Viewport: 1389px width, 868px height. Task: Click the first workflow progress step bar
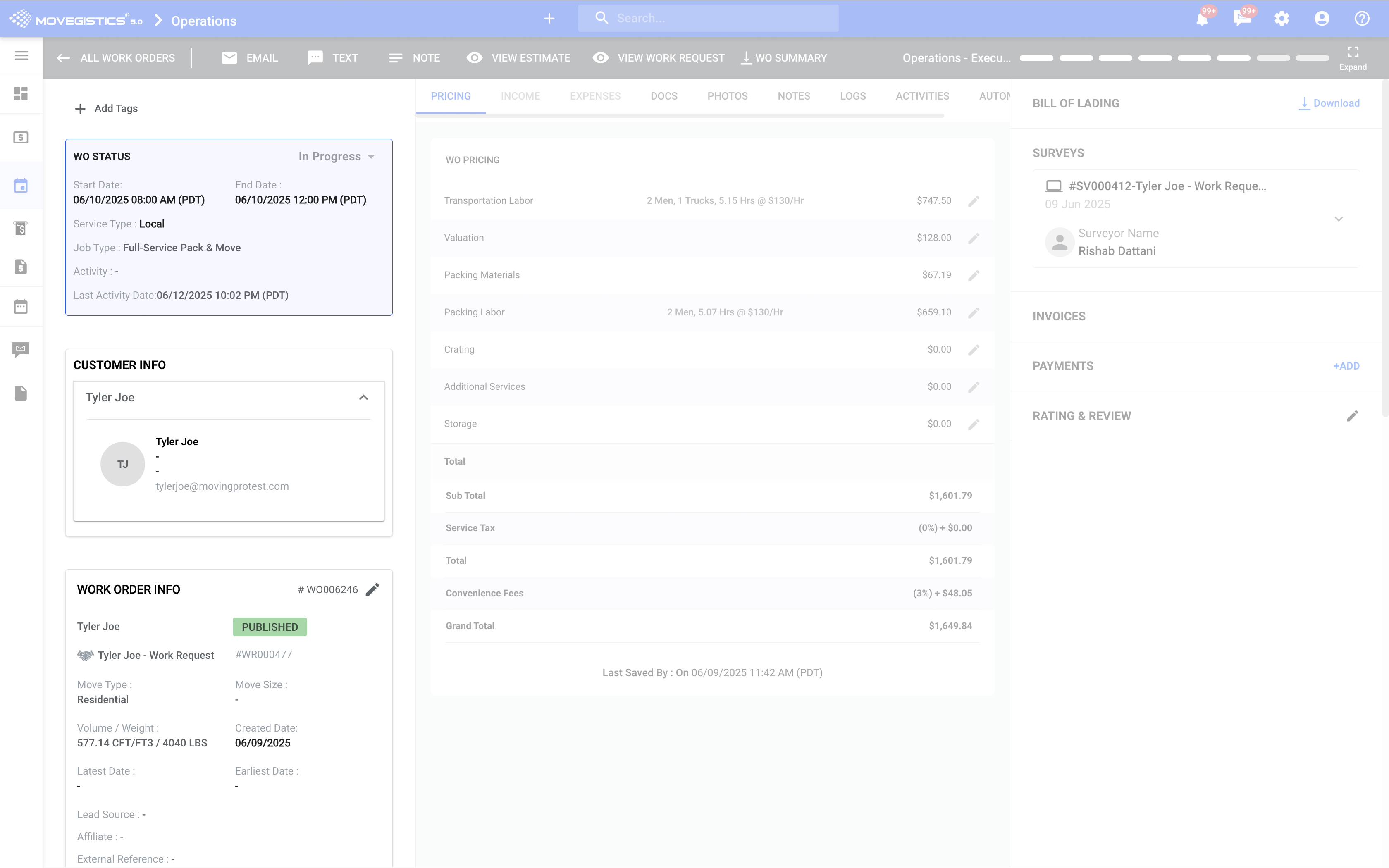click(x=1036, y=58)
